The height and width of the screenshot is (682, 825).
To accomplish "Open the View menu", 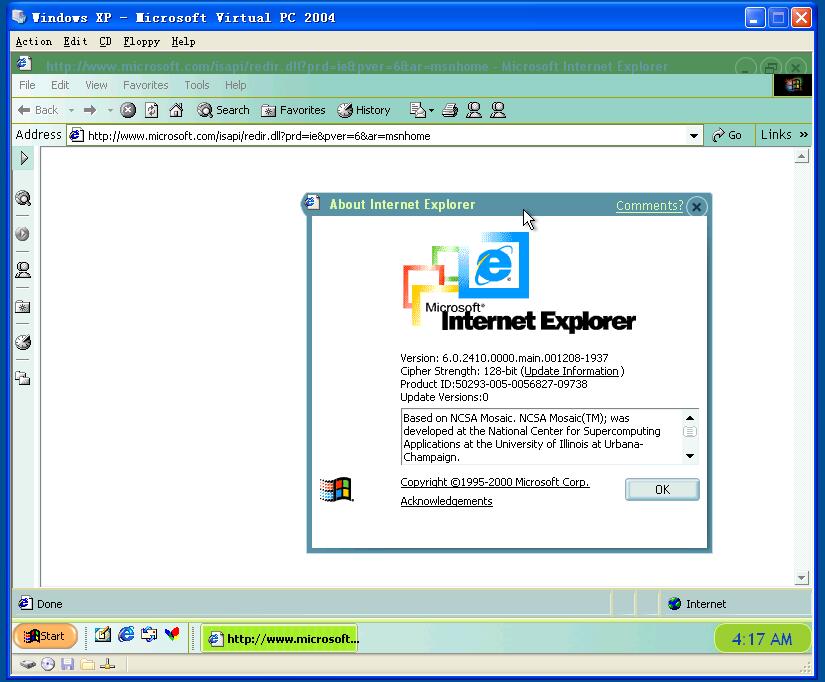I will click(96, 85).
